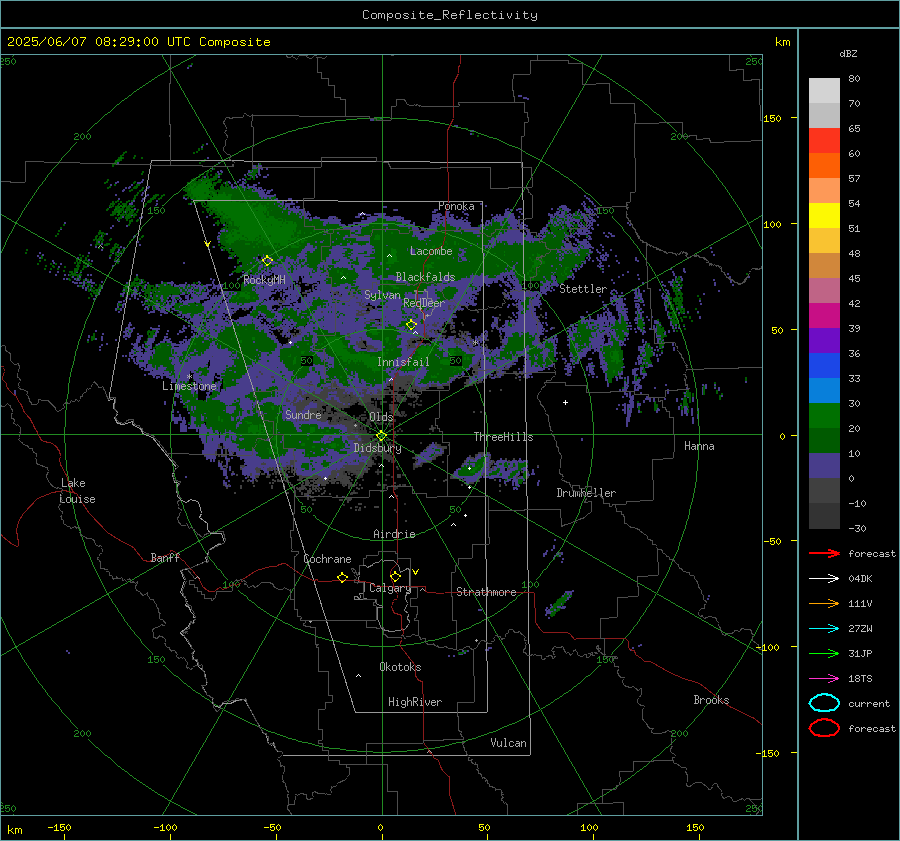
Task: Click the Lake Louise label
Action: [77, 491]
